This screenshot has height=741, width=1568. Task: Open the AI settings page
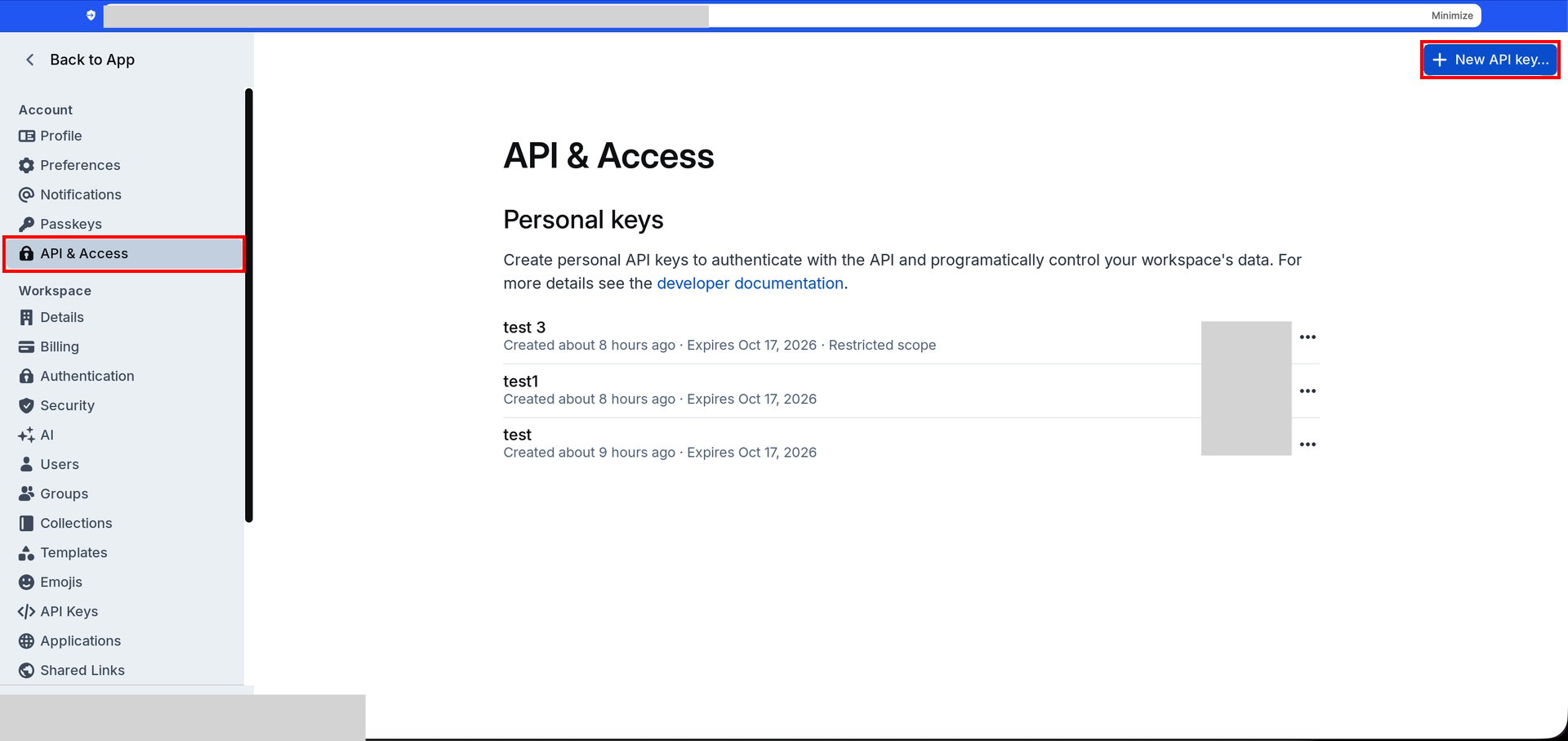(122, 435)
